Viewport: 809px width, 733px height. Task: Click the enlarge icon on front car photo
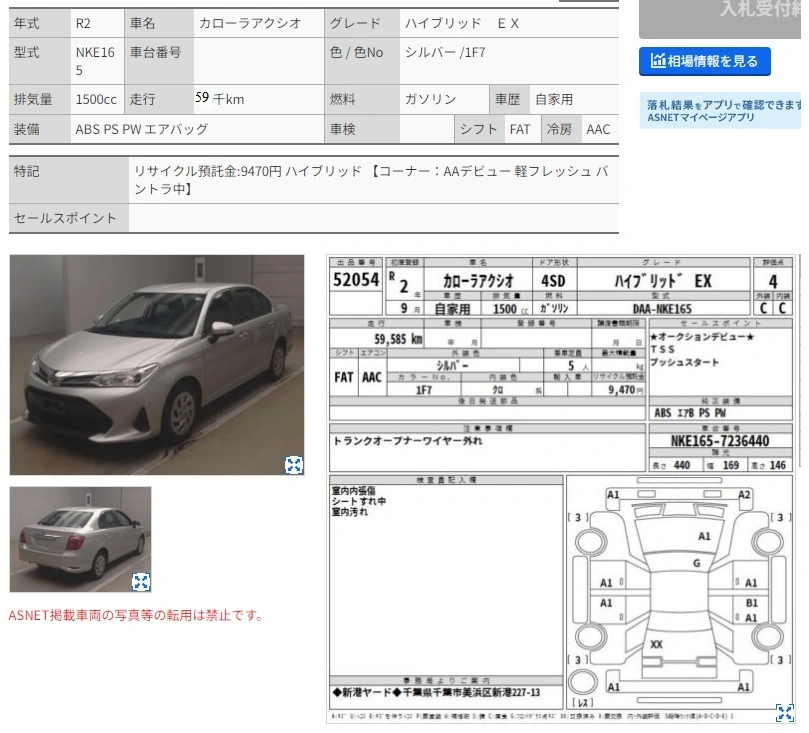click(294, 465)
